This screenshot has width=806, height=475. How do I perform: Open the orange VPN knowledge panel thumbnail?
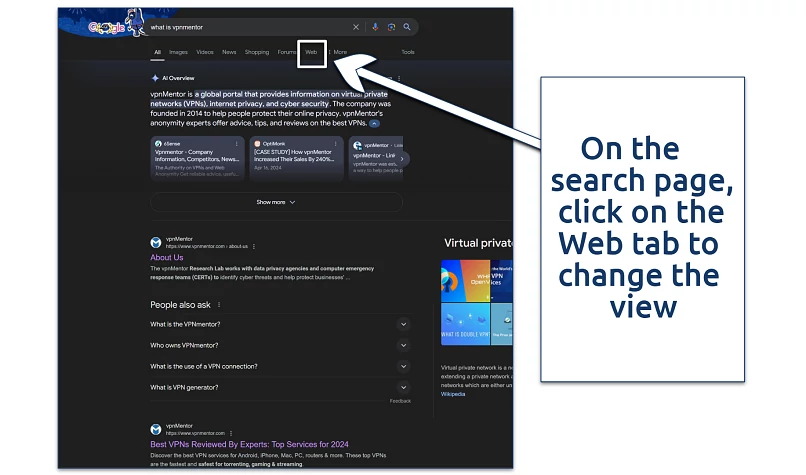coord(465,281)
